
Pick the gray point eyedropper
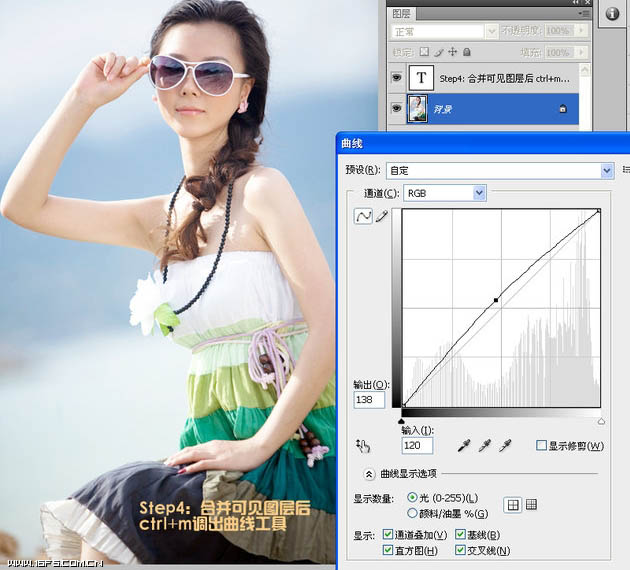tap(485, 445)
